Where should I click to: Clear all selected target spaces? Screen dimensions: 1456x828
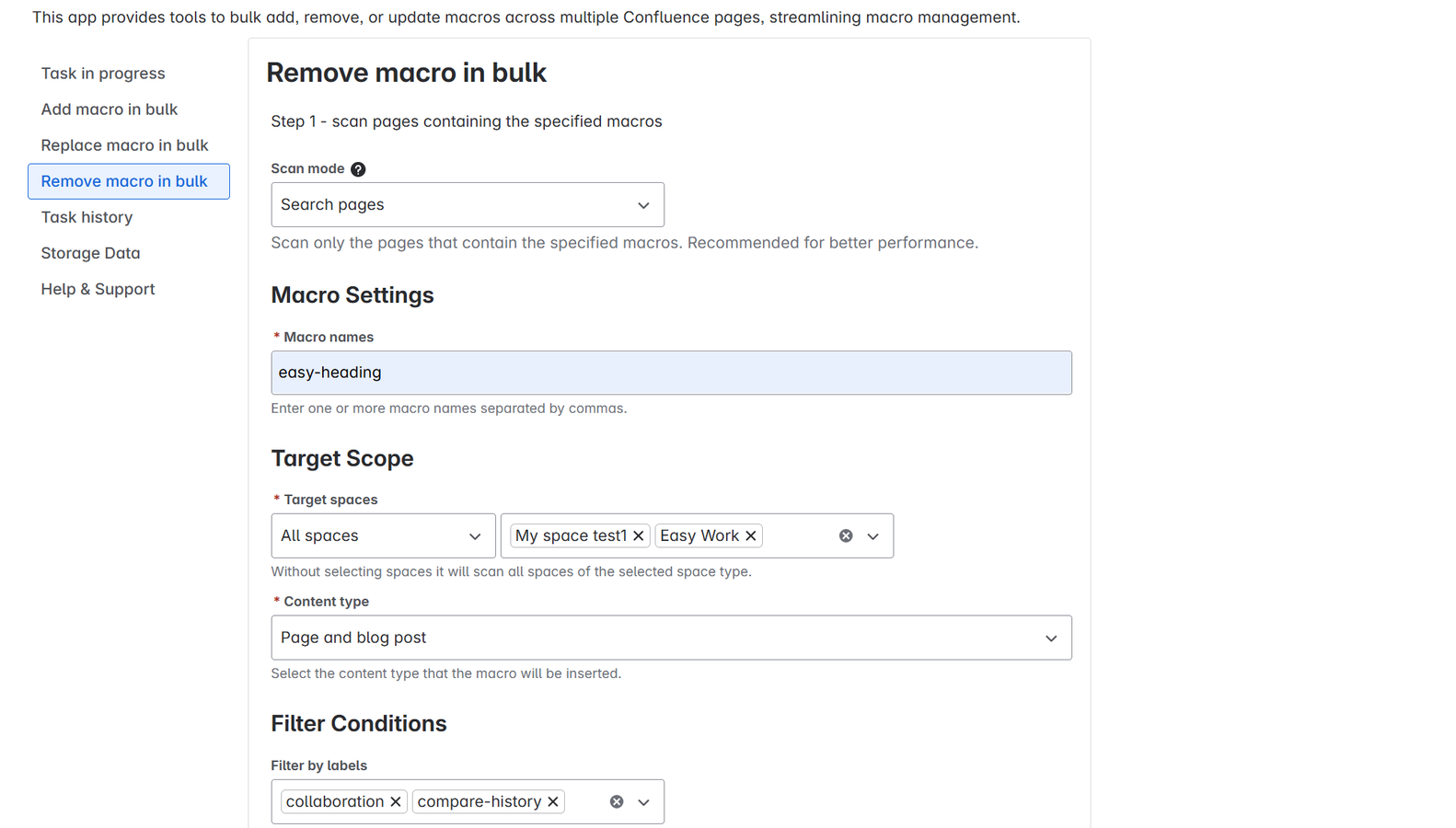(846, 535)
